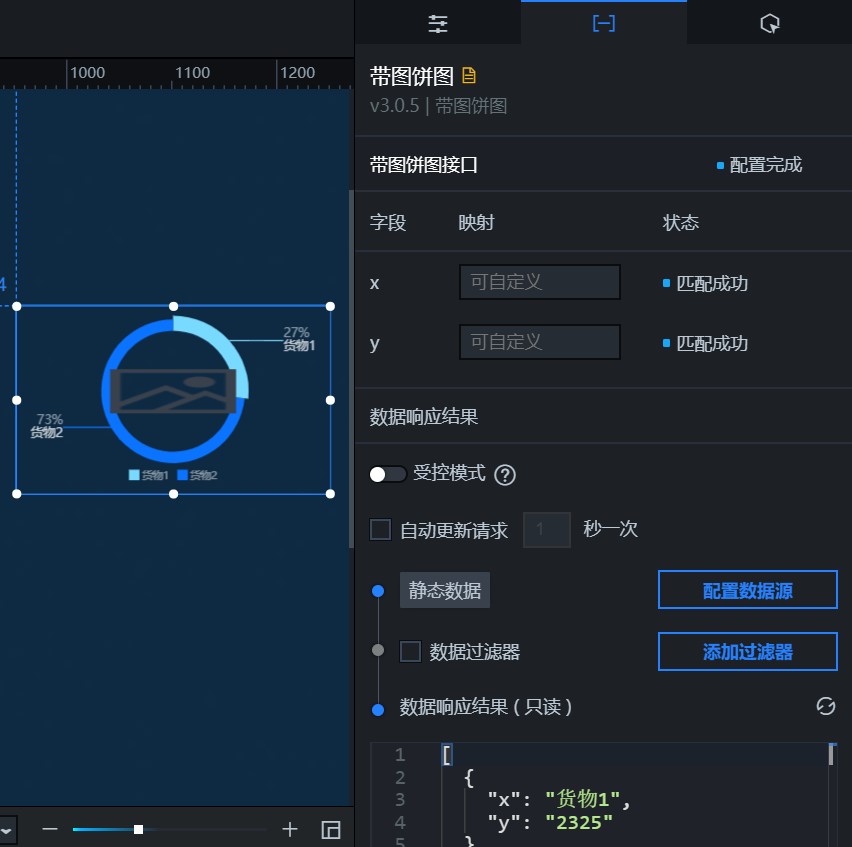
Task: Click the v3.0.5 version text
Action: (x=394, y=105)
